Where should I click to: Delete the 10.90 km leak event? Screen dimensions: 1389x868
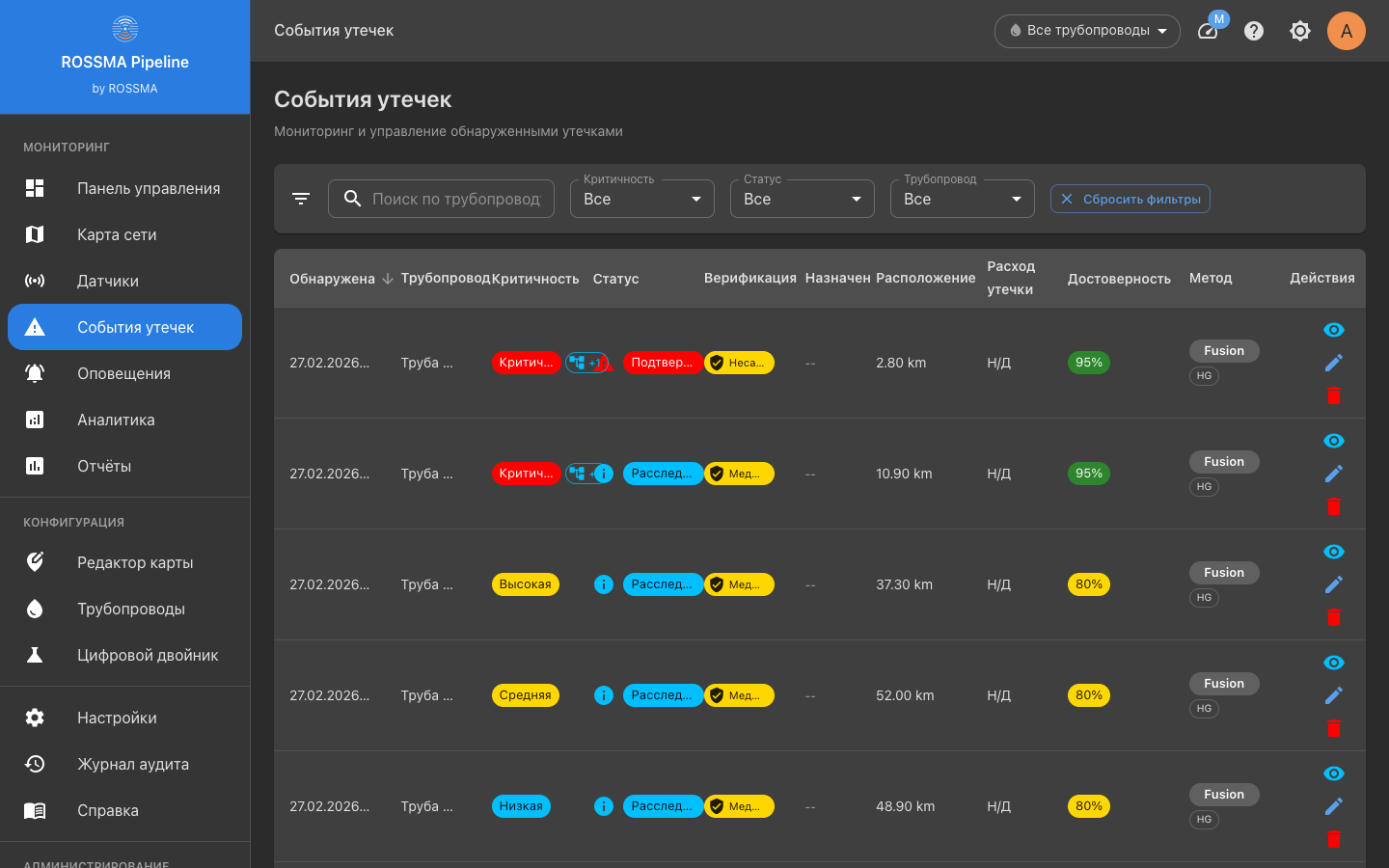1334,506
